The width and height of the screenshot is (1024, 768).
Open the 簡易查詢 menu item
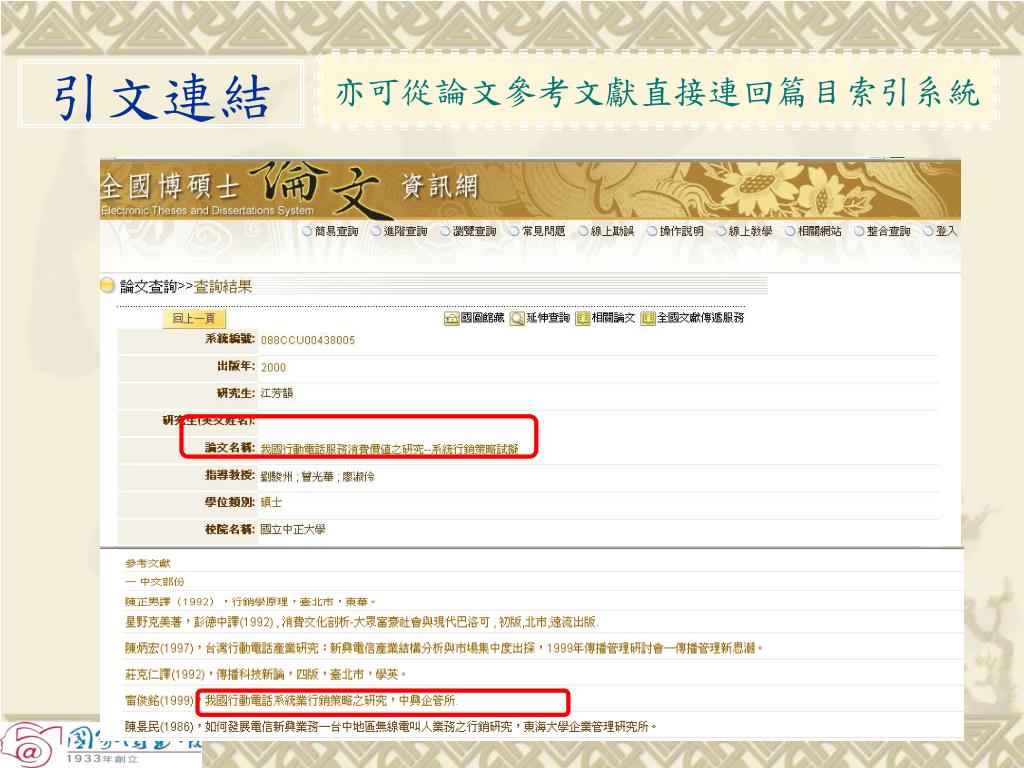[336, 231]
